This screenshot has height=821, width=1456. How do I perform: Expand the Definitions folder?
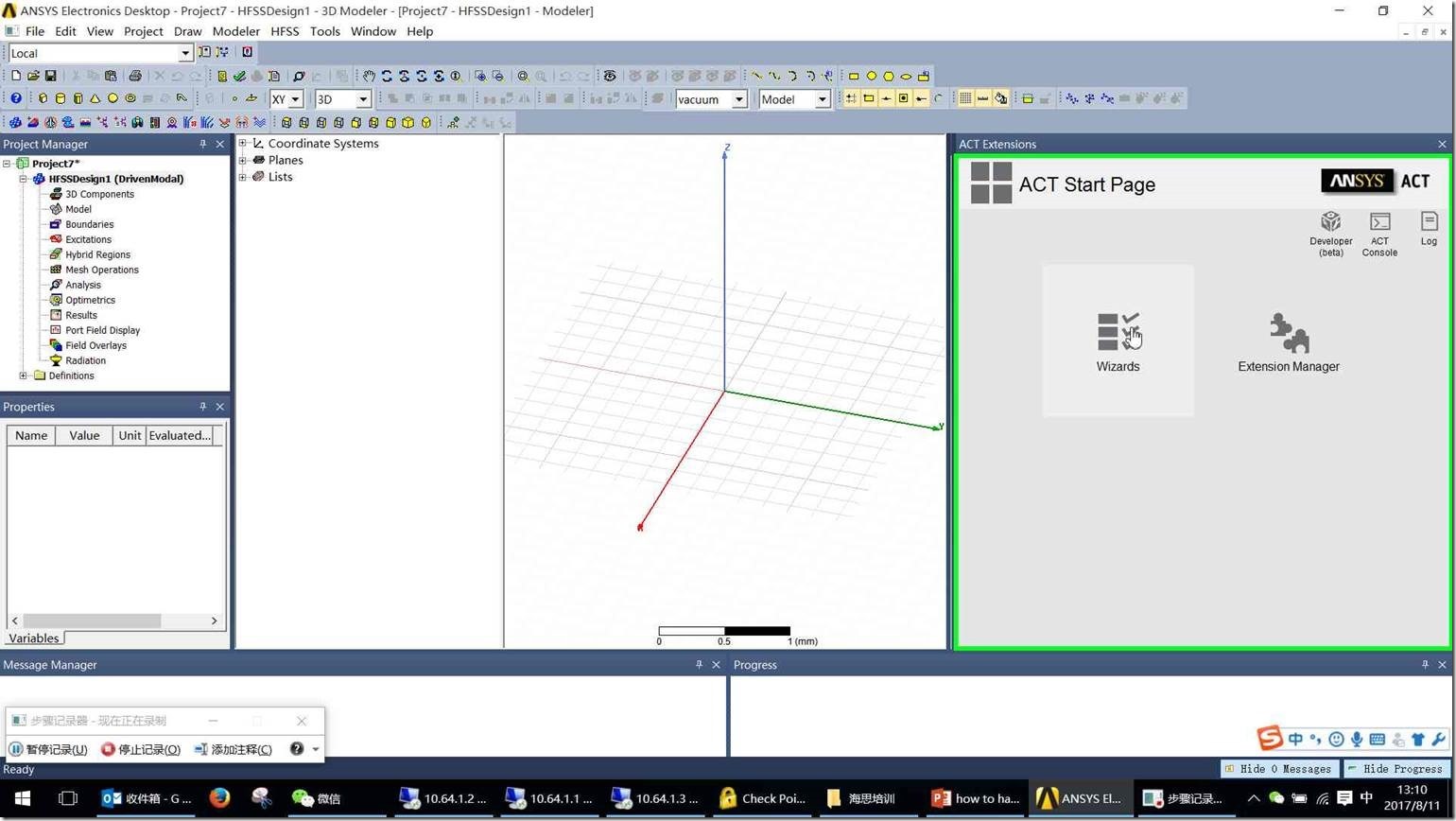point(24,376)
